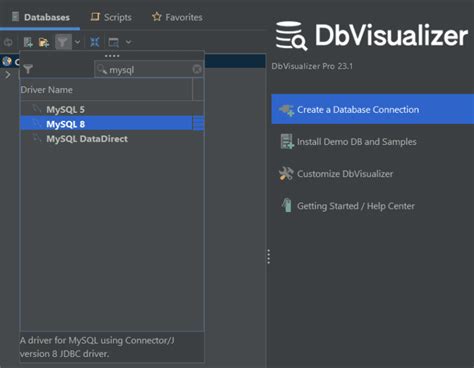This screenshot has width=474, height=368.
Task: Click the menu icon on the MySQL 8 row
Action: (x=198, y=124)
